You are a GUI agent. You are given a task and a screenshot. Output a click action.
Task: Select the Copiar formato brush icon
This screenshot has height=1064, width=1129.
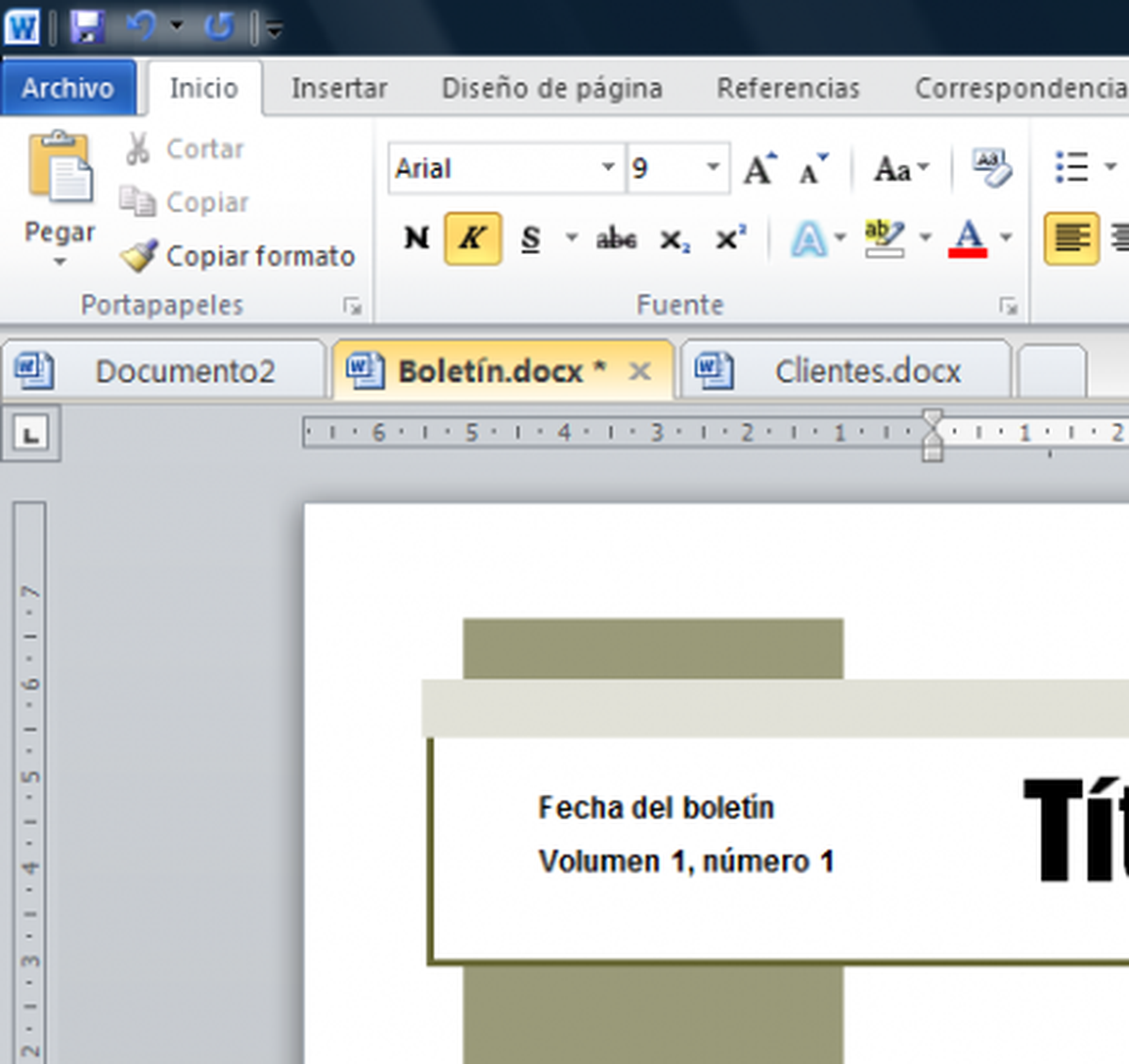pos(139,255)
